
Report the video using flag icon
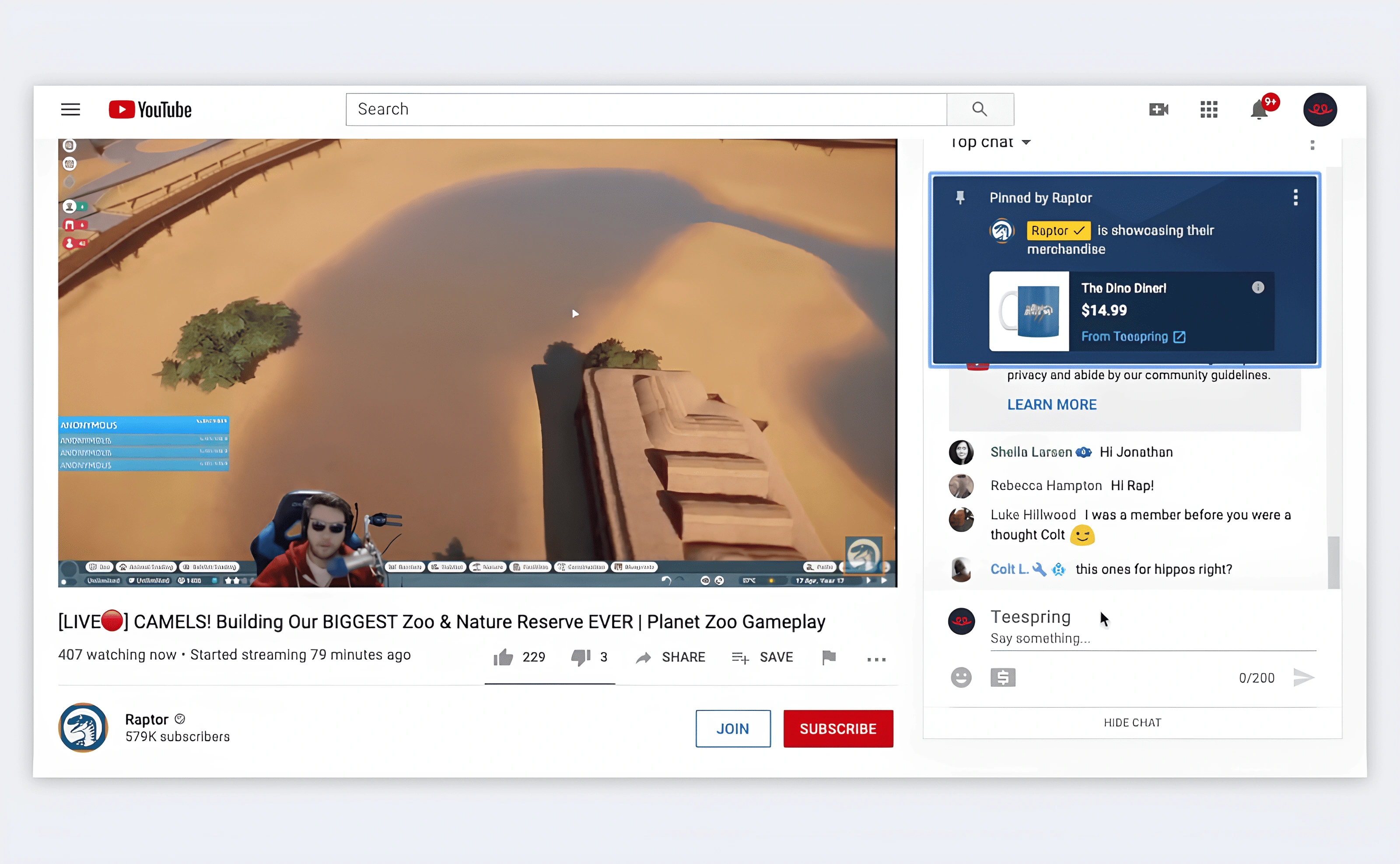coord(829,657)
